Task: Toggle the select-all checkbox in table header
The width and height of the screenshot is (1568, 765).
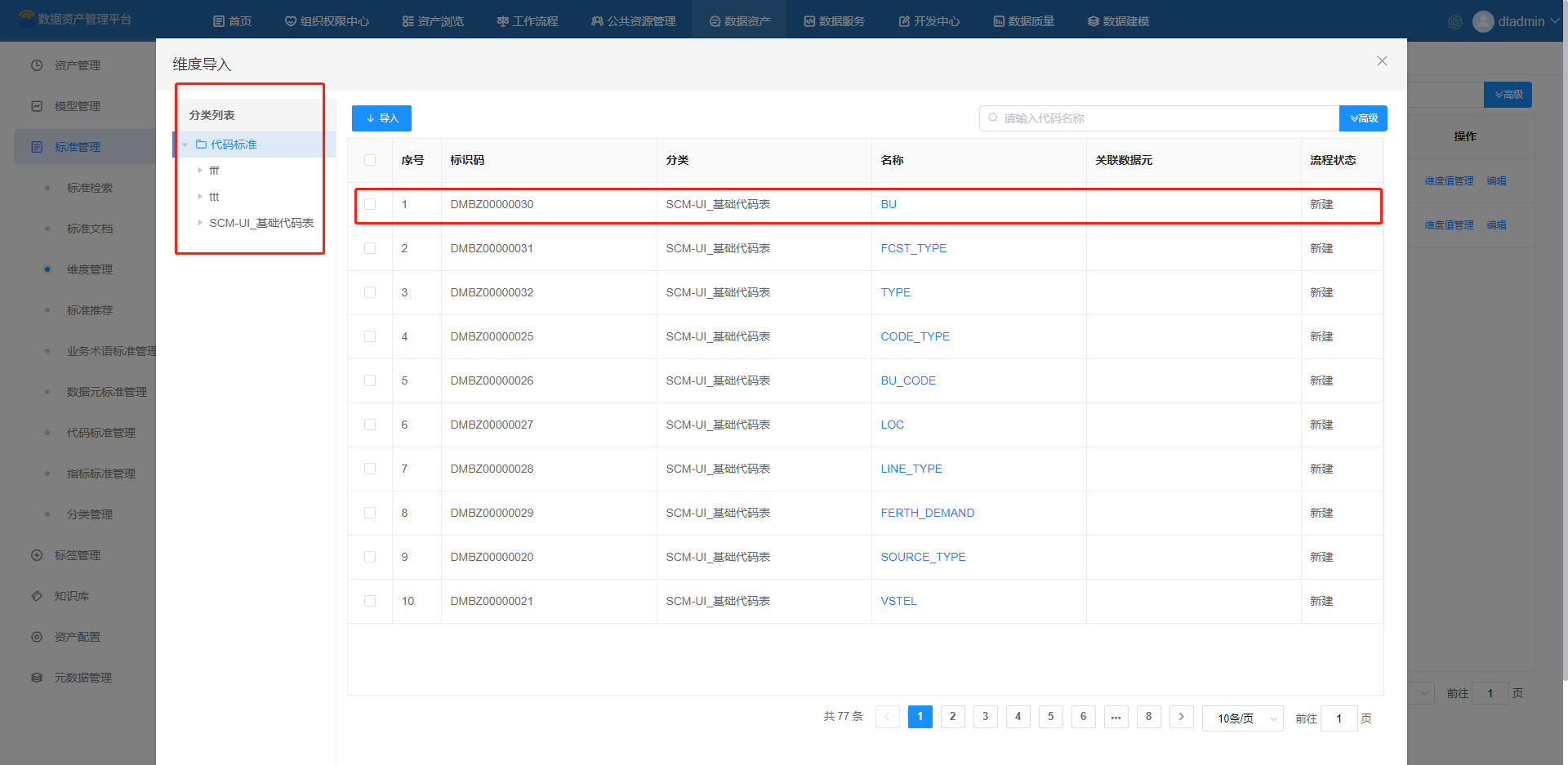Action: (370, 160)
